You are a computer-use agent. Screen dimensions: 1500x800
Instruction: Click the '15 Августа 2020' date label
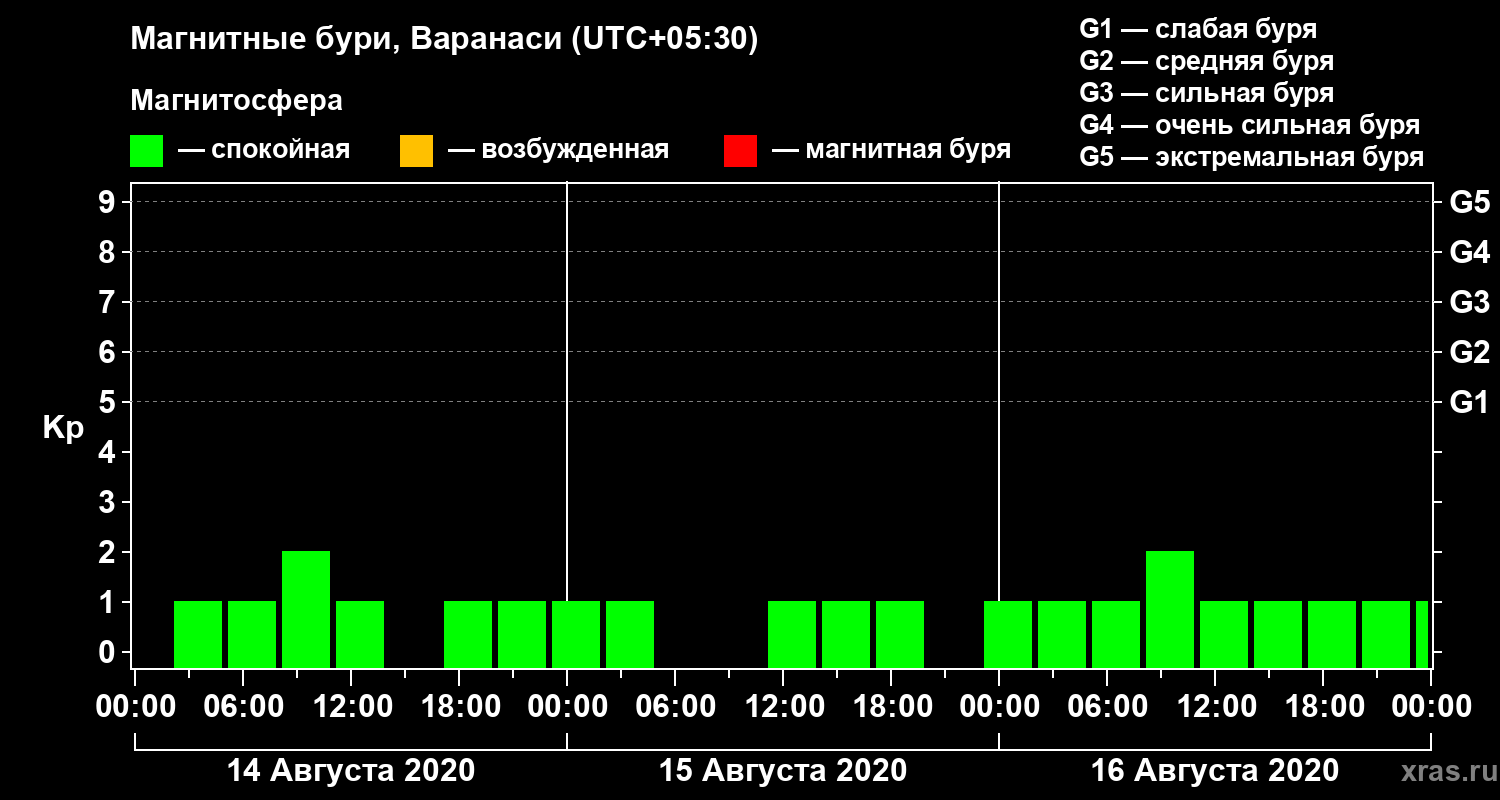[x=783, y=771]
